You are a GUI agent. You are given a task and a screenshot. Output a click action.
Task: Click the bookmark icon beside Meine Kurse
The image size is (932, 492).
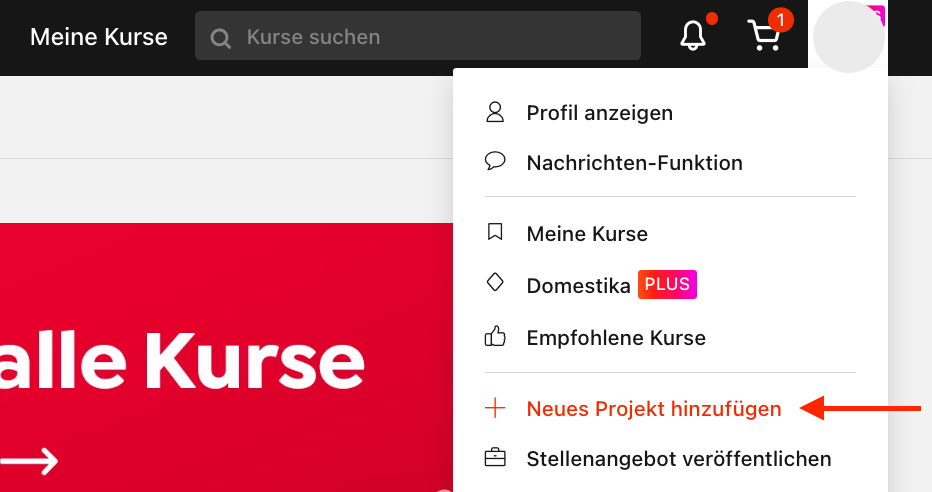tap(495, 232)
